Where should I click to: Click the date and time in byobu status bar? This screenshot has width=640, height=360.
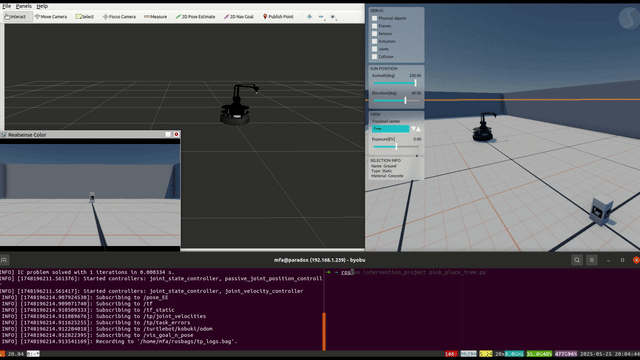tap(610, 354)
